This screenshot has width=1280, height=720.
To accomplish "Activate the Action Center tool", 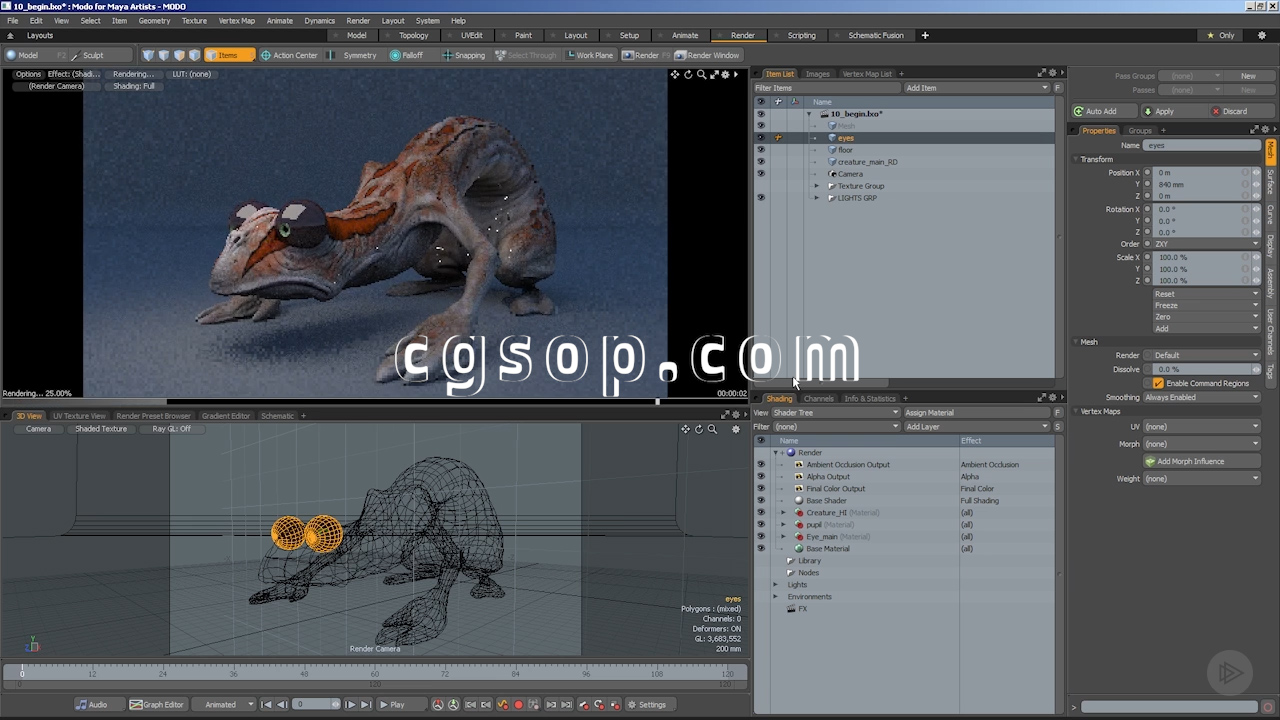I will 289,55.
